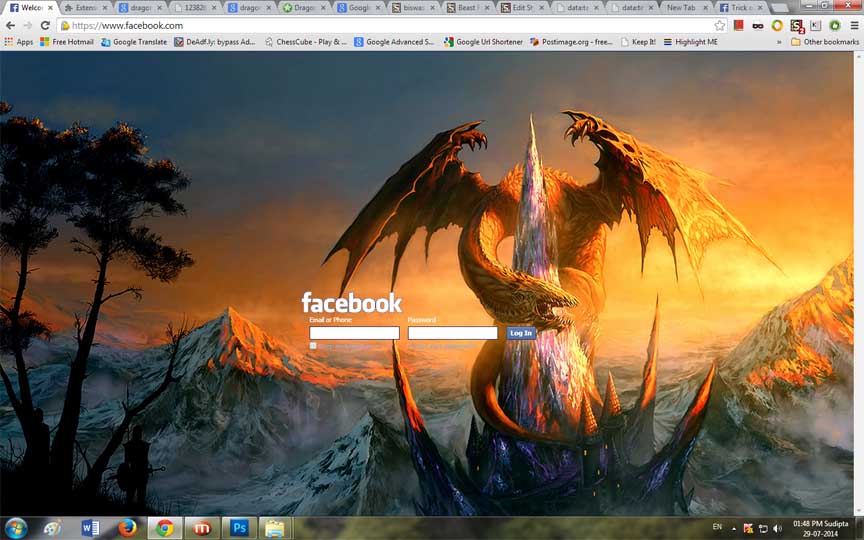This screenshot has width=864, height=540.
Task: Click the Action Center flag icon
Action: point(748,528)
